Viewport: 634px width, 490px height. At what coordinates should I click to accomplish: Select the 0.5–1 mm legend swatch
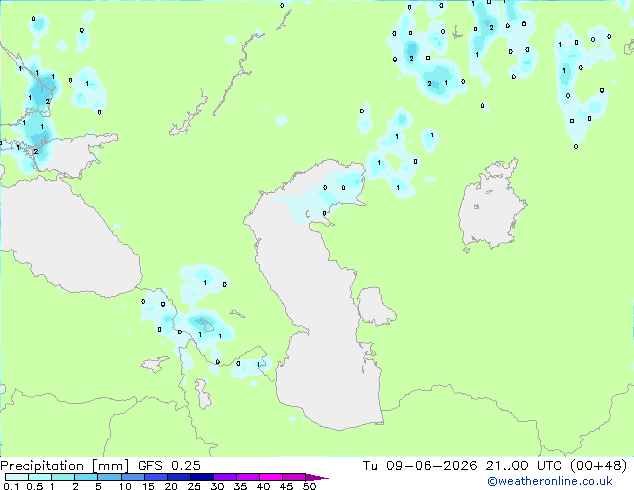pyautogui.click(x=40, y=477)
